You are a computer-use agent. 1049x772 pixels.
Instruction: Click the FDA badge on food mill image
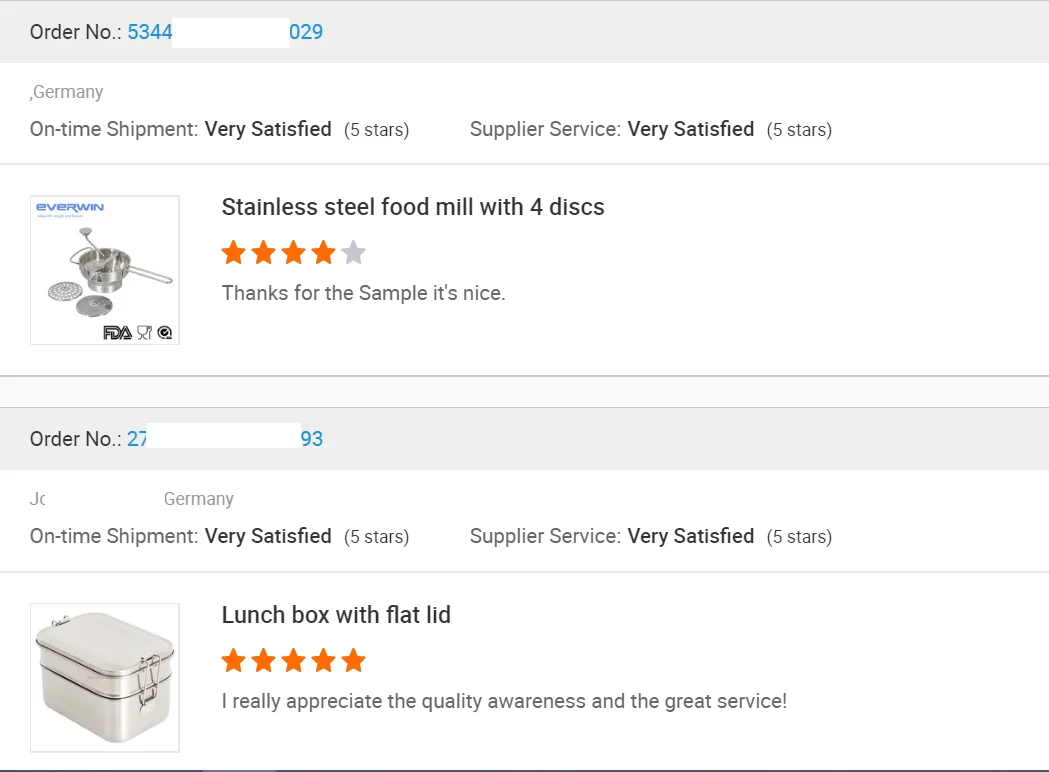[x=117, y=333]
